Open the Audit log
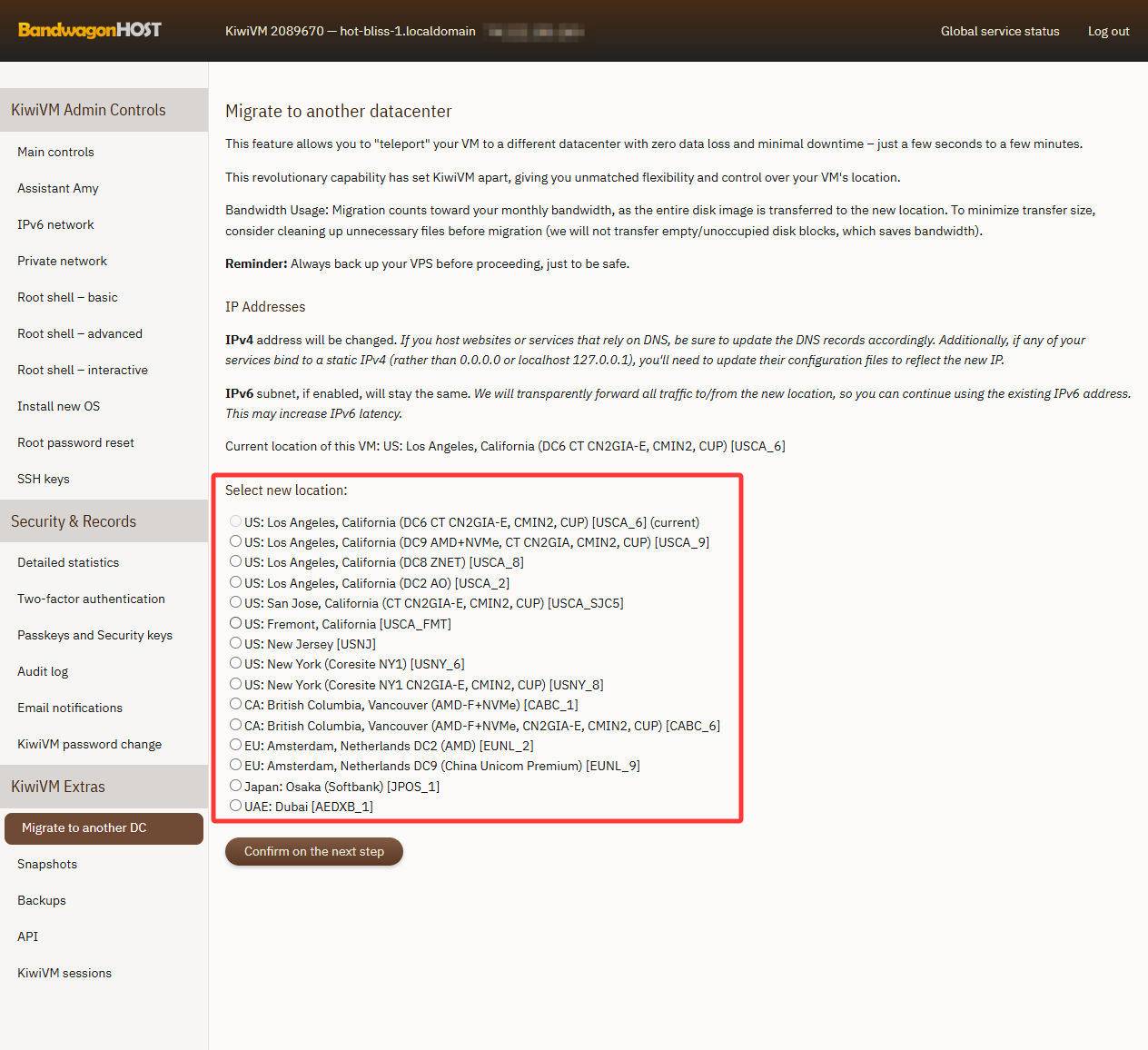 point(43,671)
